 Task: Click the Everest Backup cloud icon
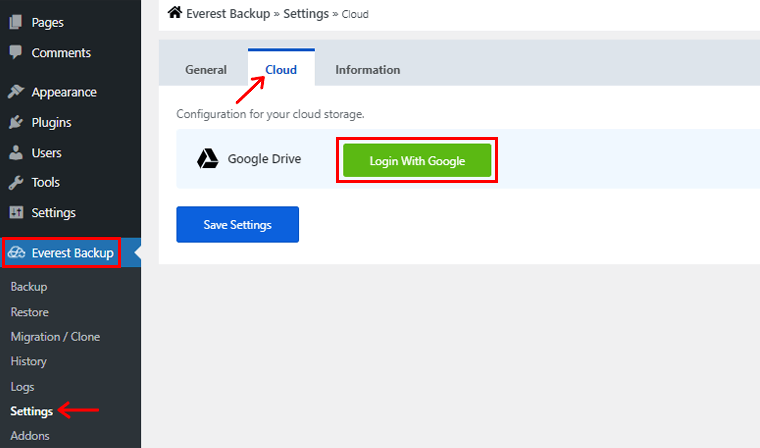pos(16,252)
